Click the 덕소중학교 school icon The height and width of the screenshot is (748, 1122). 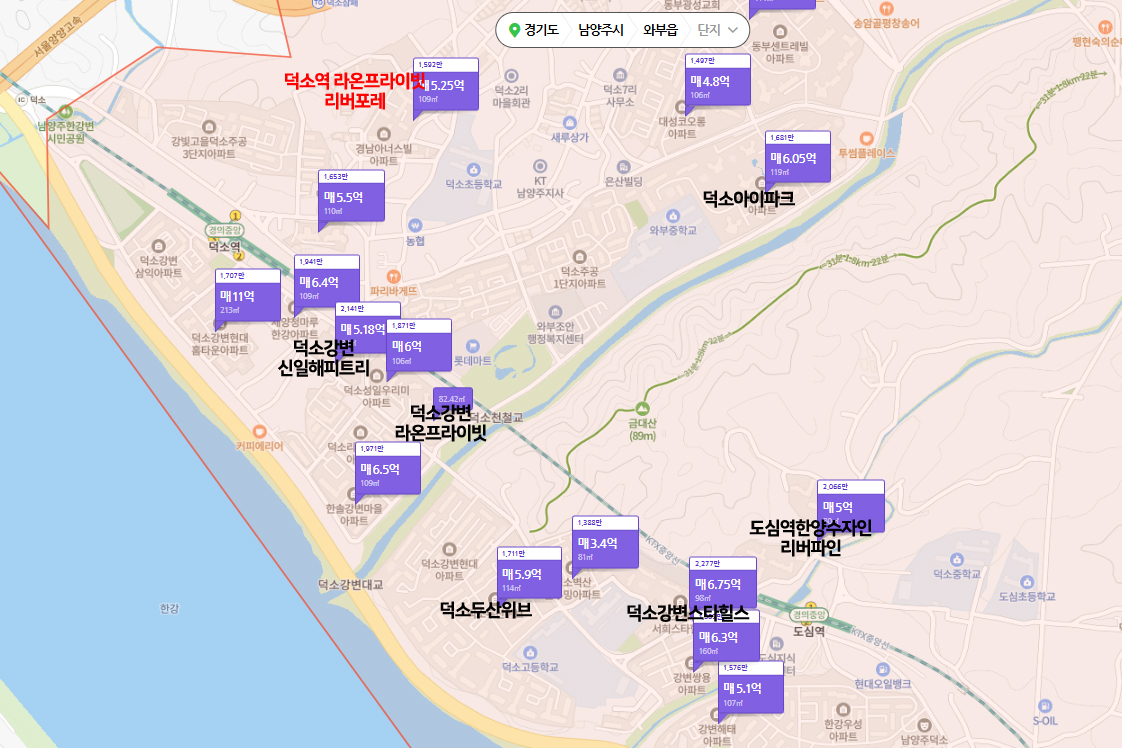click(957, 560)
